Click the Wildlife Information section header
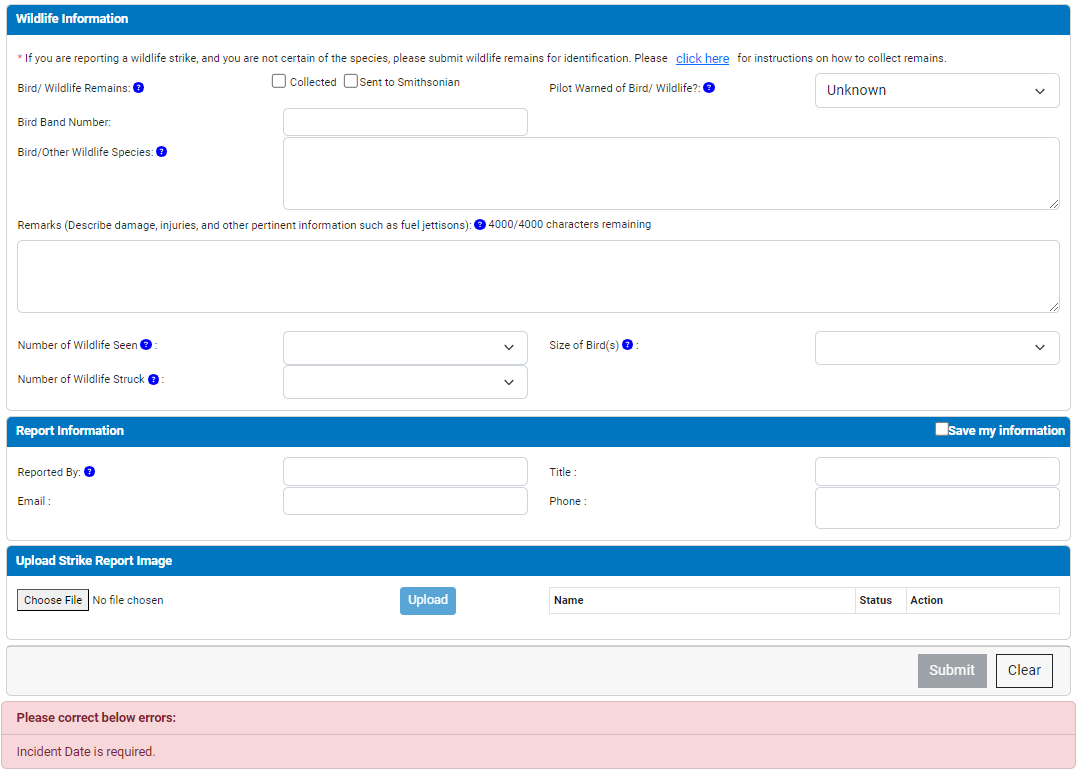The width and height of the screenshot is (1088, 779). [538, 19]
